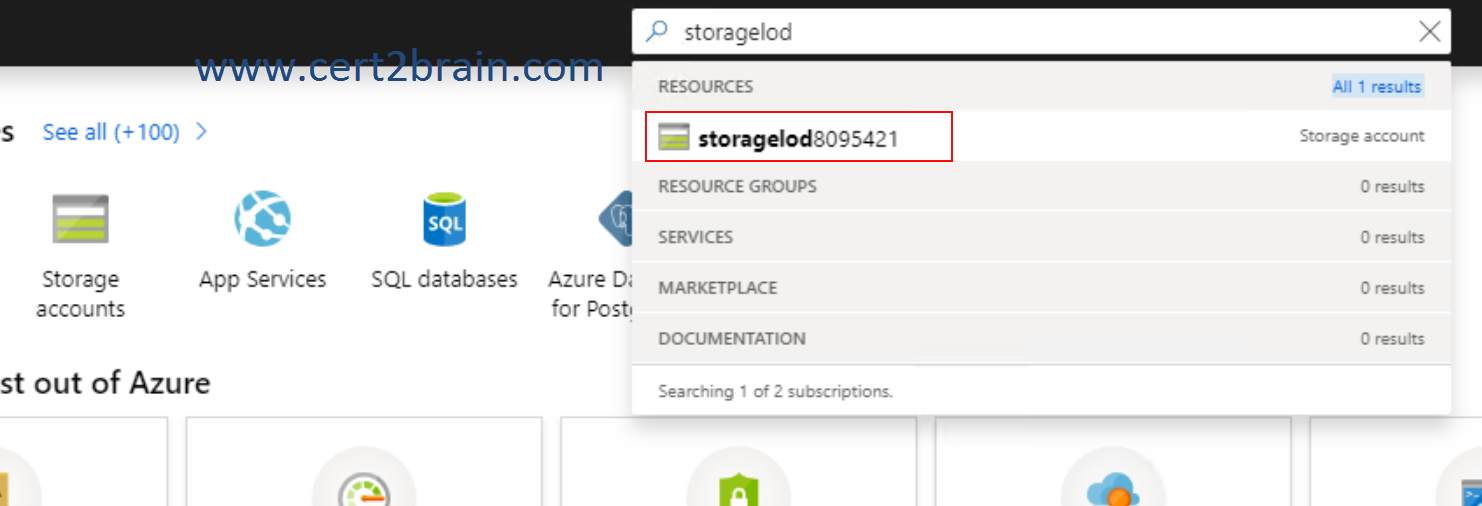The height and width of the screenshot is (506, 1482).
Task: Open the Storage accounts icon
Action: pyautogui.click(x=80, y=219)
